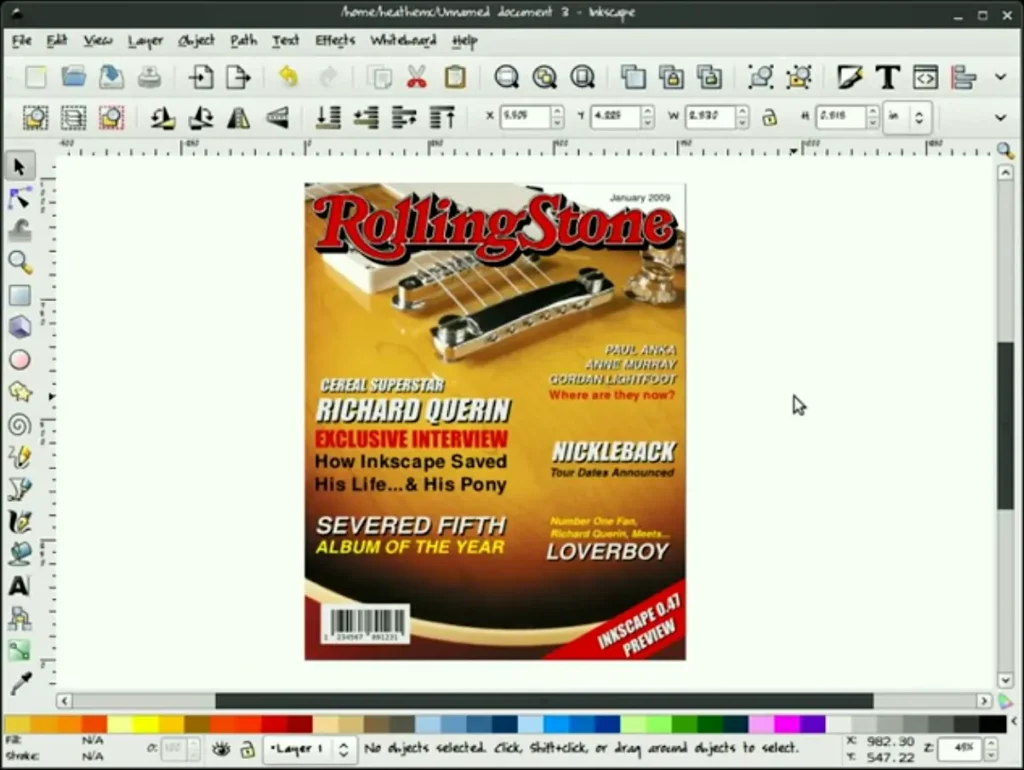The height and width of the screenshot is (770, 1024).
Task: Open the units dropdown showing in
Action: click(906, 118)
